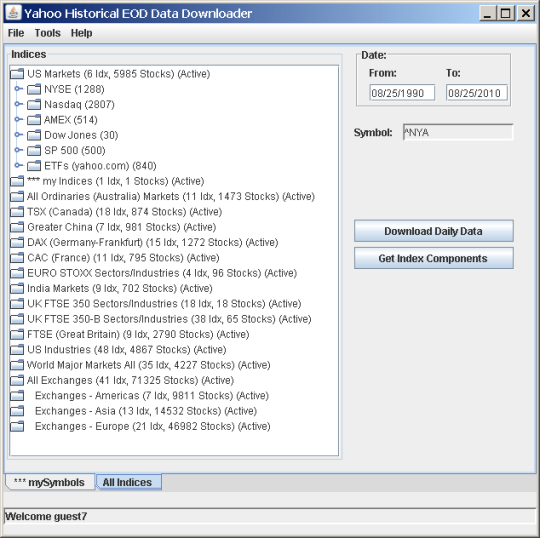Viewport: 540px width, 538px height.
Task: Close the Yahoo Historical EOD window
Action: (x=526, y=13)
